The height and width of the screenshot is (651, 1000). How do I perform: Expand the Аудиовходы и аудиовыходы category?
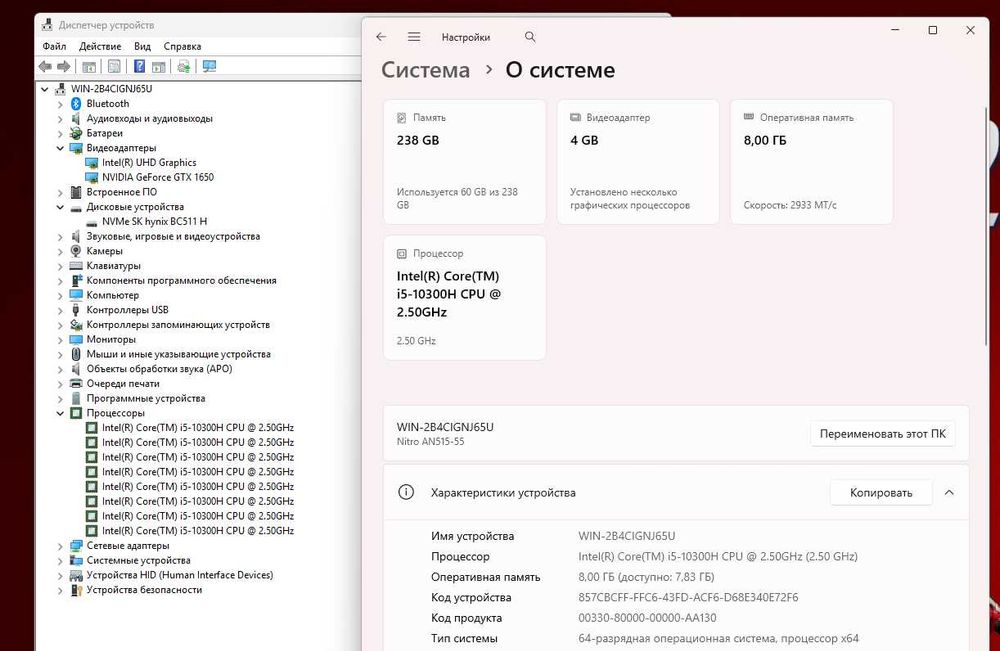(60, 119)
